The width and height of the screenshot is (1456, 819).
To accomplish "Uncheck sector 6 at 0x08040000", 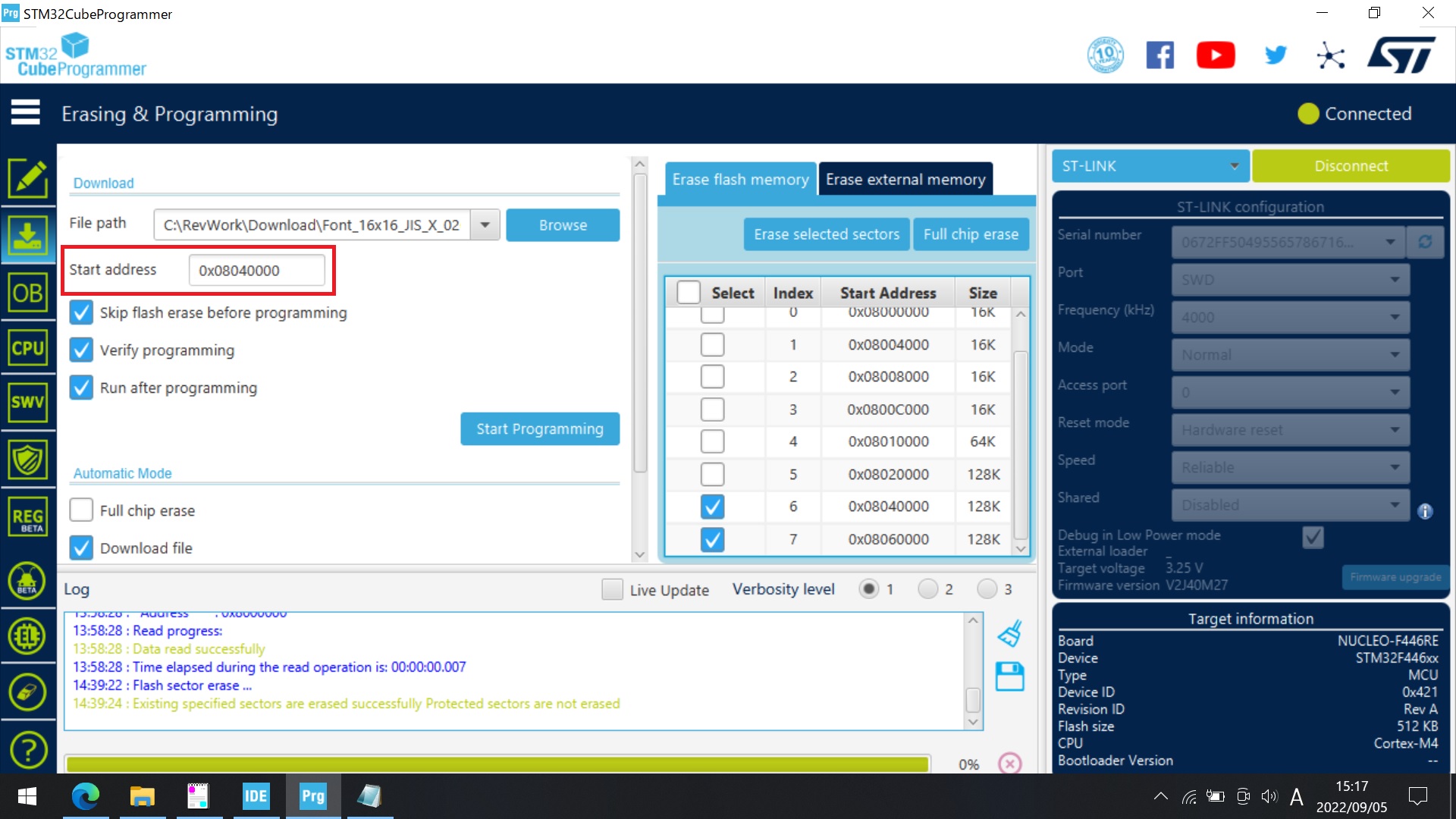I will click(712, 507).
